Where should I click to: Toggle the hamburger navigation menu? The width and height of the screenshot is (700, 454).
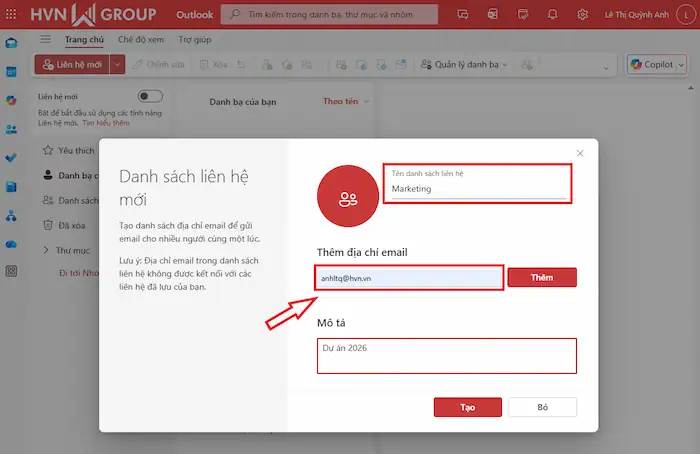point(45,38)
